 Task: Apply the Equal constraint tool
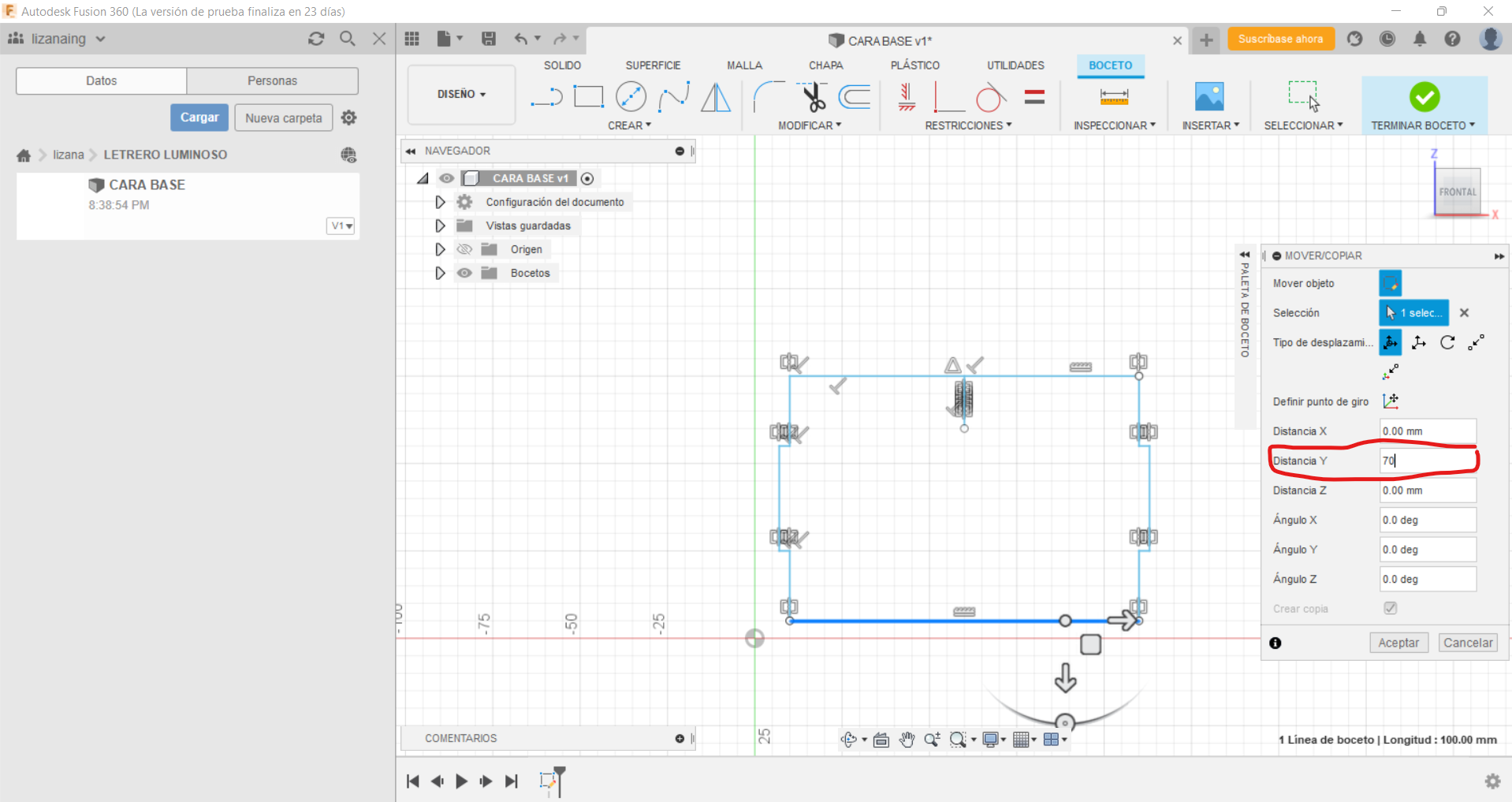pyautogui.click(x=1034, y=97)
